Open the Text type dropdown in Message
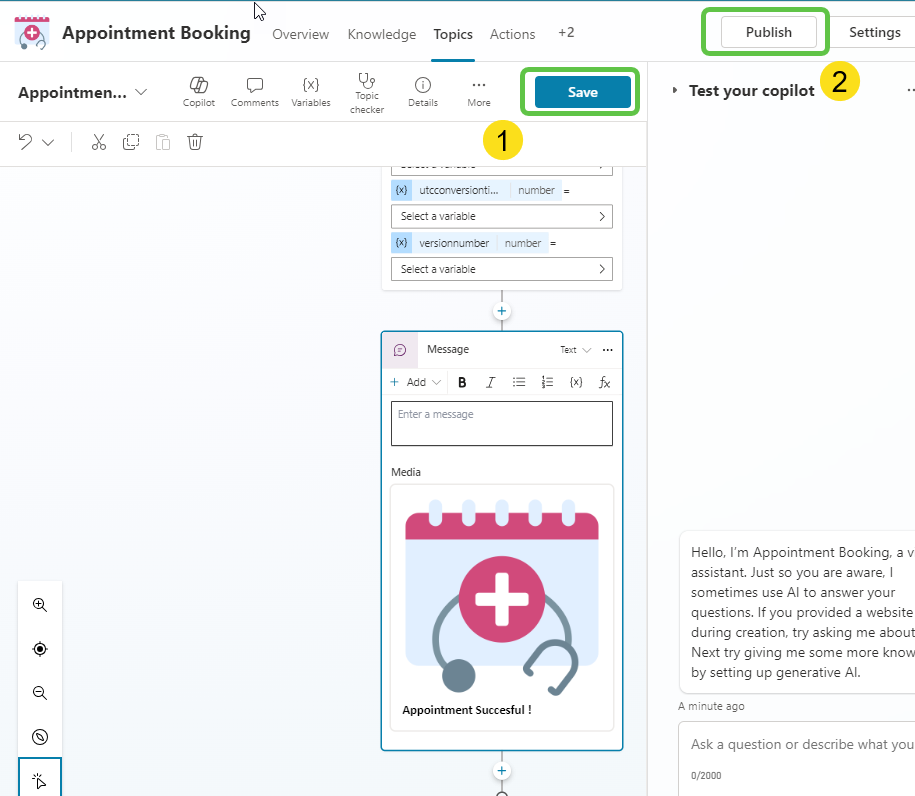Image resolution: width=915 pixels, height=796 pixels. tap(575, 350)
